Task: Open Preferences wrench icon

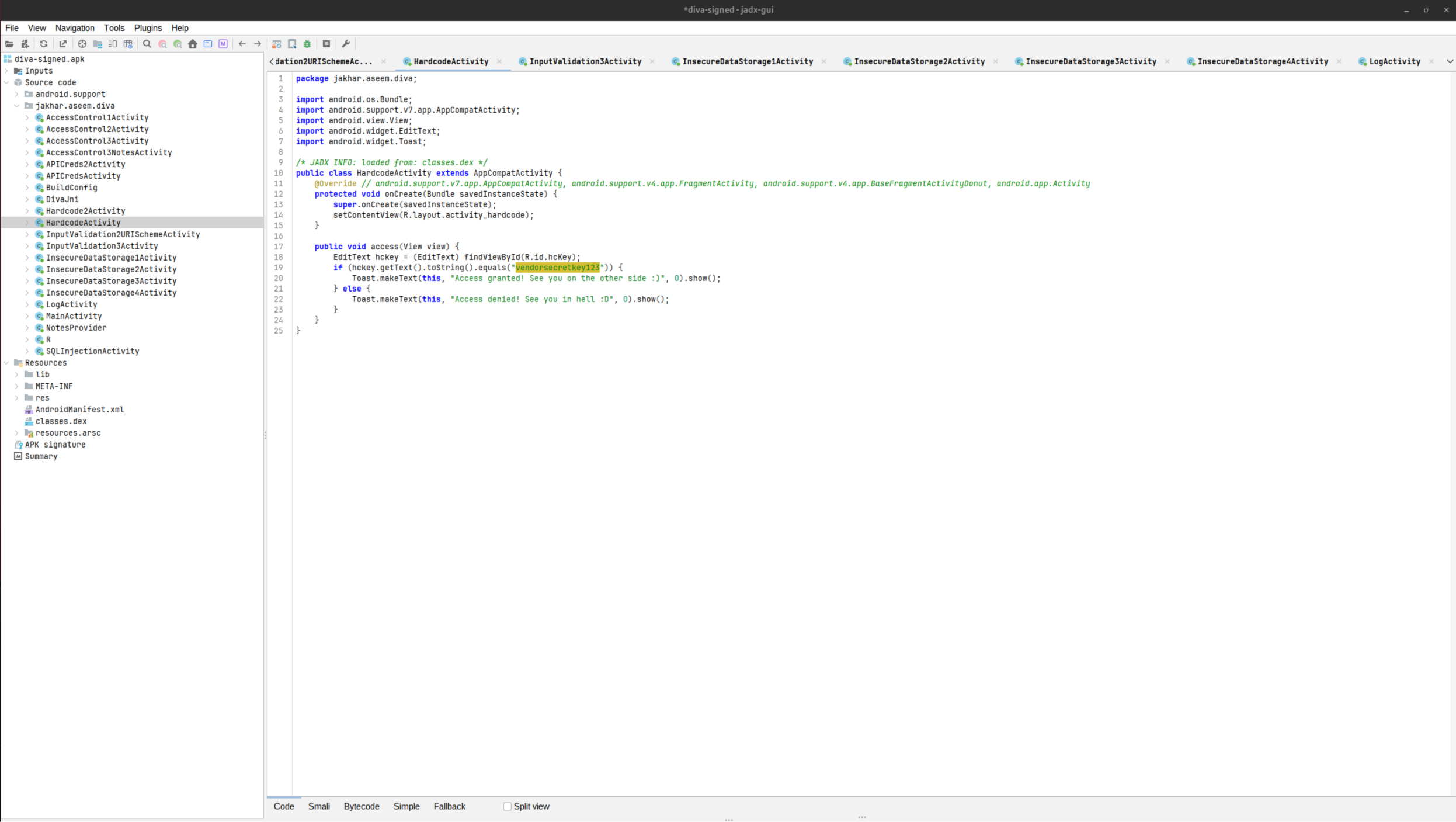Action: [x=346, y=44]
